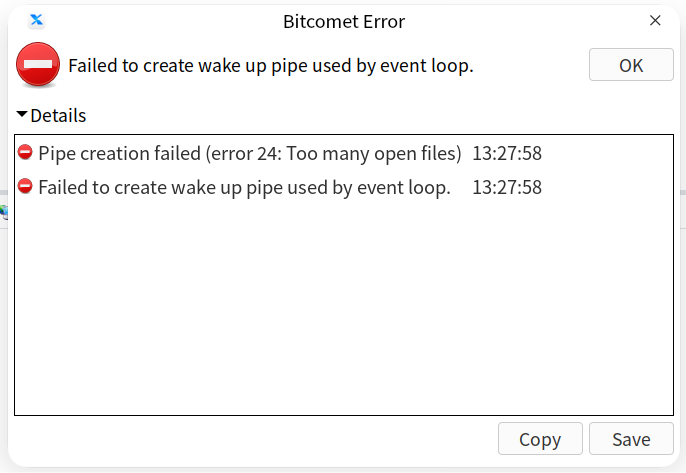Click the main error message beside stop icon

271,66
